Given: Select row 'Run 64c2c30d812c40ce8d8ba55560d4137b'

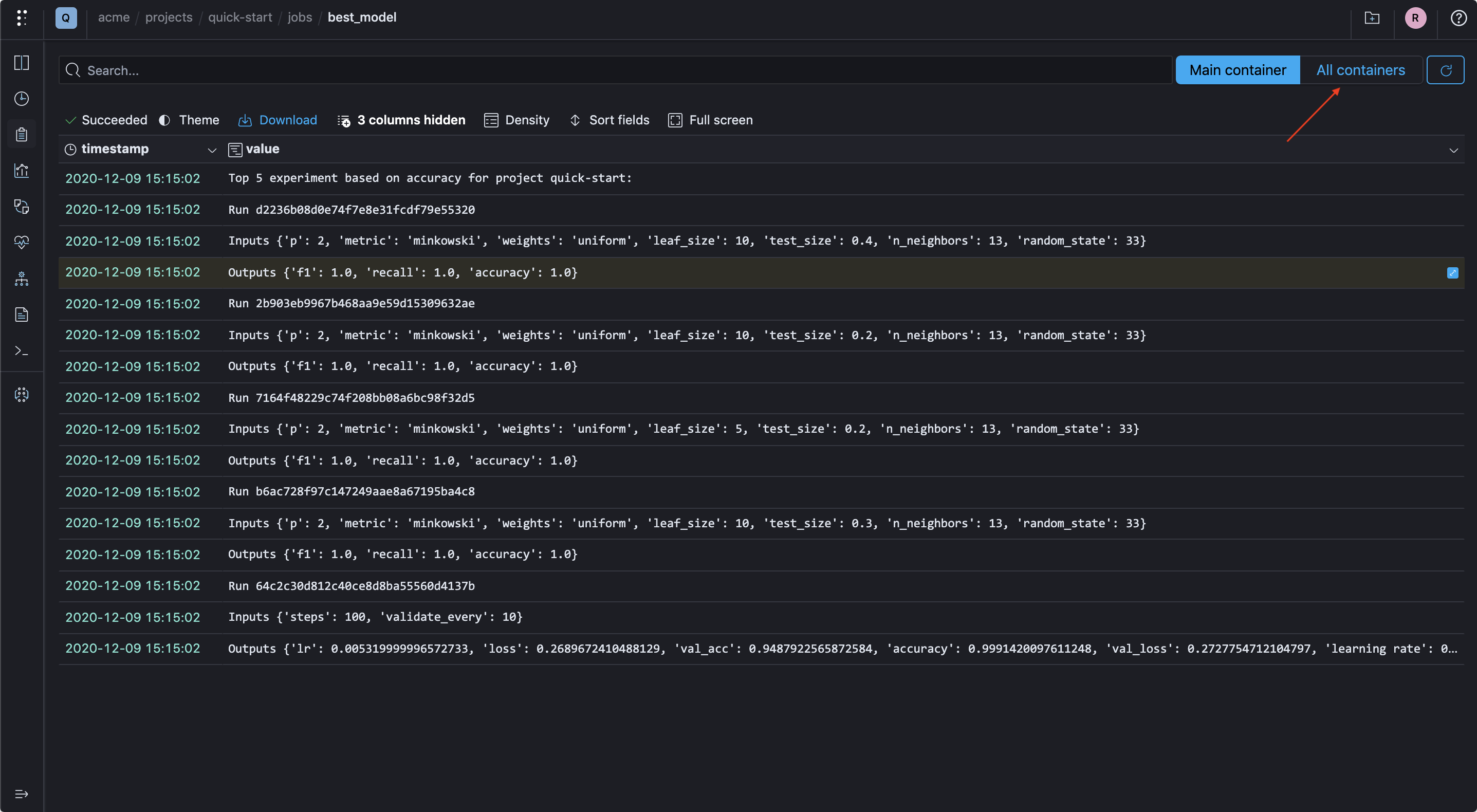Looking at the screenshot, I should point(761,586).
